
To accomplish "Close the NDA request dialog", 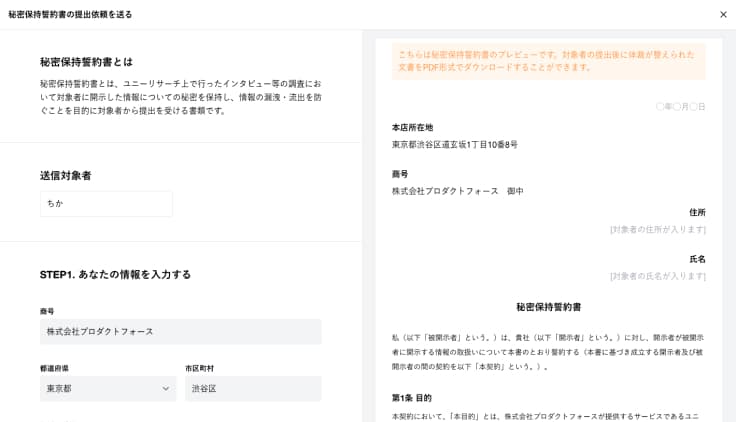I will click(x=723, y=15).
